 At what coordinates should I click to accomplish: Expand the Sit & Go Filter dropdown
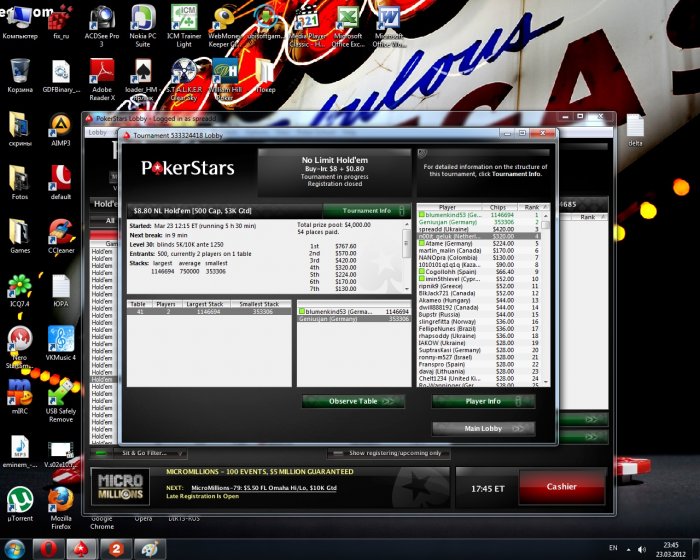click(x=181, y=453)
